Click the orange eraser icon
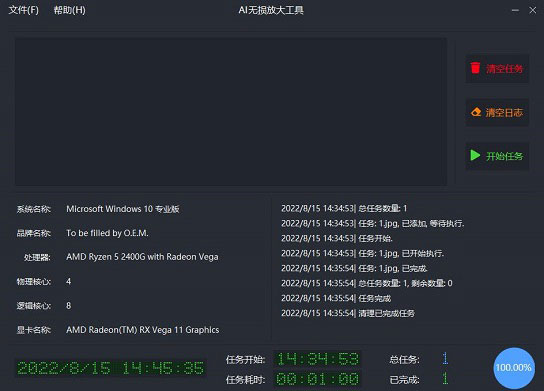 pyautogui.click(x=476, y=112)
